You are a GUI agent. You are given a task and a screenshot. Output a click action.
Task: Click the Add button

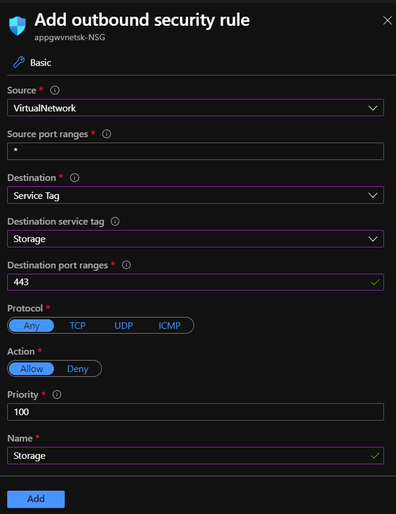(36, 499)
